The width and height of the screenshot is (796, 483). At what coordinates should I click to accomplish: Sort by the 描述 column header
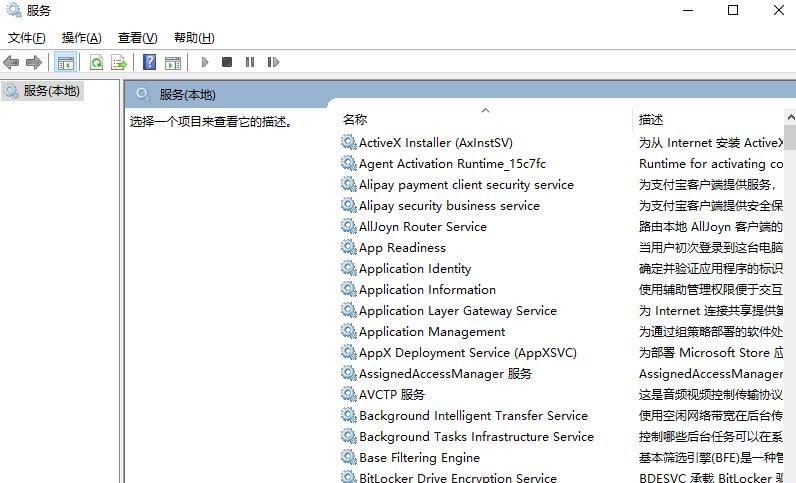coord(651,119)
